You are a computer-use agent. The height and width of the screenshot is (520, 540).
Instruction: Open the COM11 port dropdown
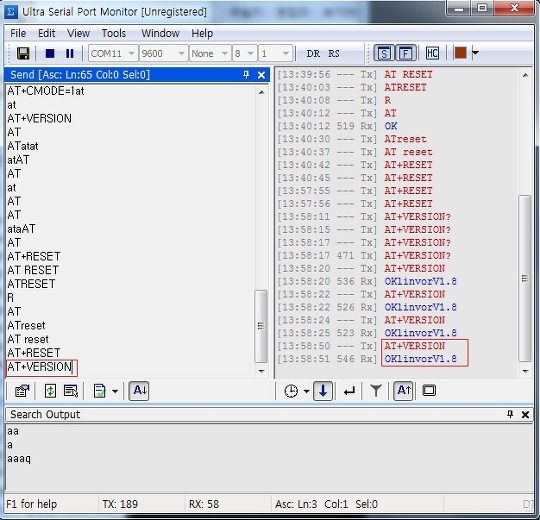pyautogui.click(x=113, y=53)
